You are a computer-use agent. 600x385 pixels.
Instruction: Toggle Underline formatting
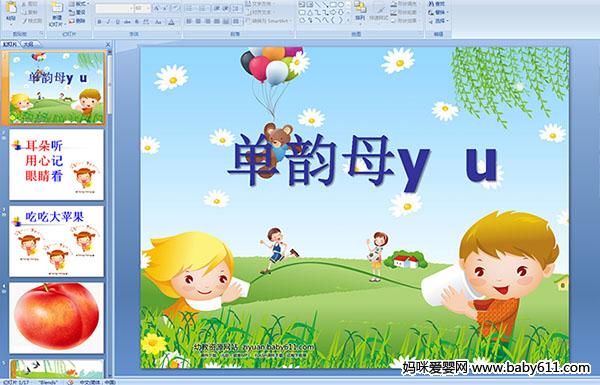pyautogui.click(x=117, y=22)
